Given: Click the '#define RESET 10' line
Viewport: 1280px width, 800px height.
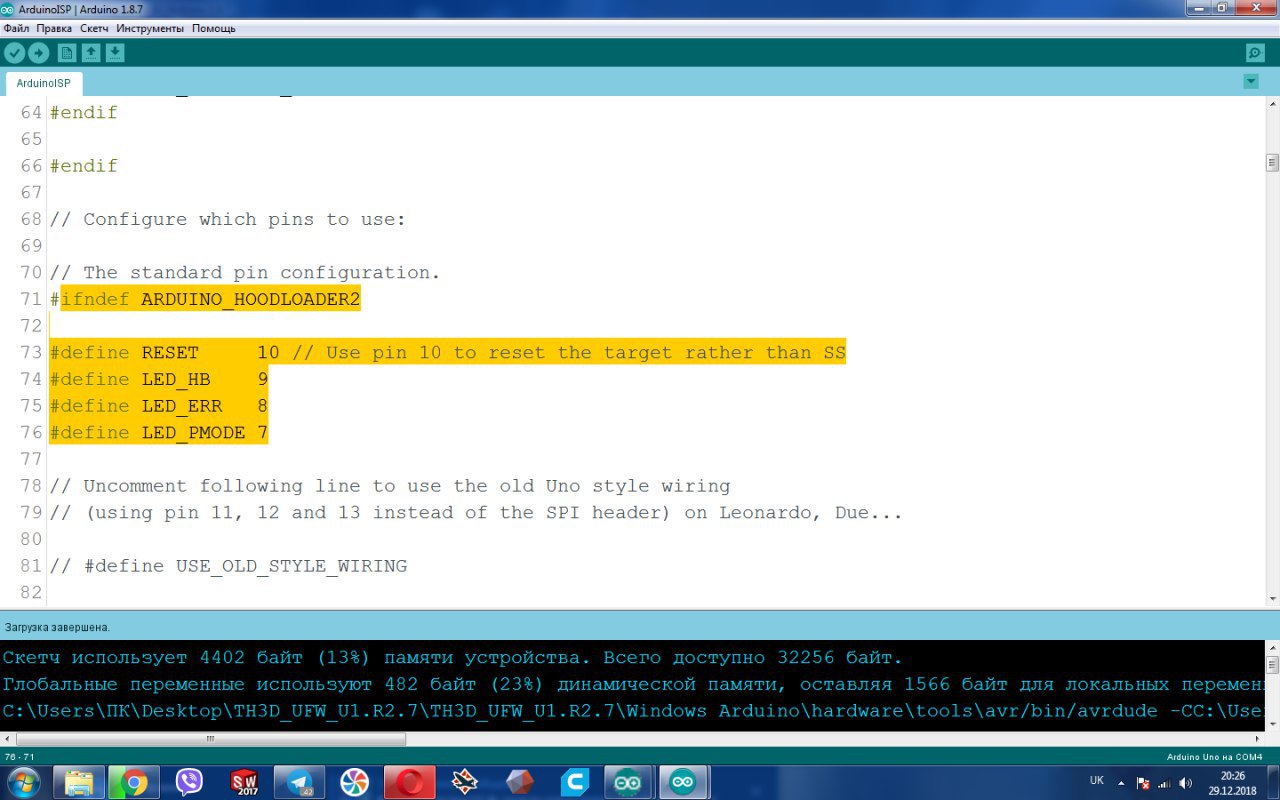Looking at the screenshot, I should (447, 352).
